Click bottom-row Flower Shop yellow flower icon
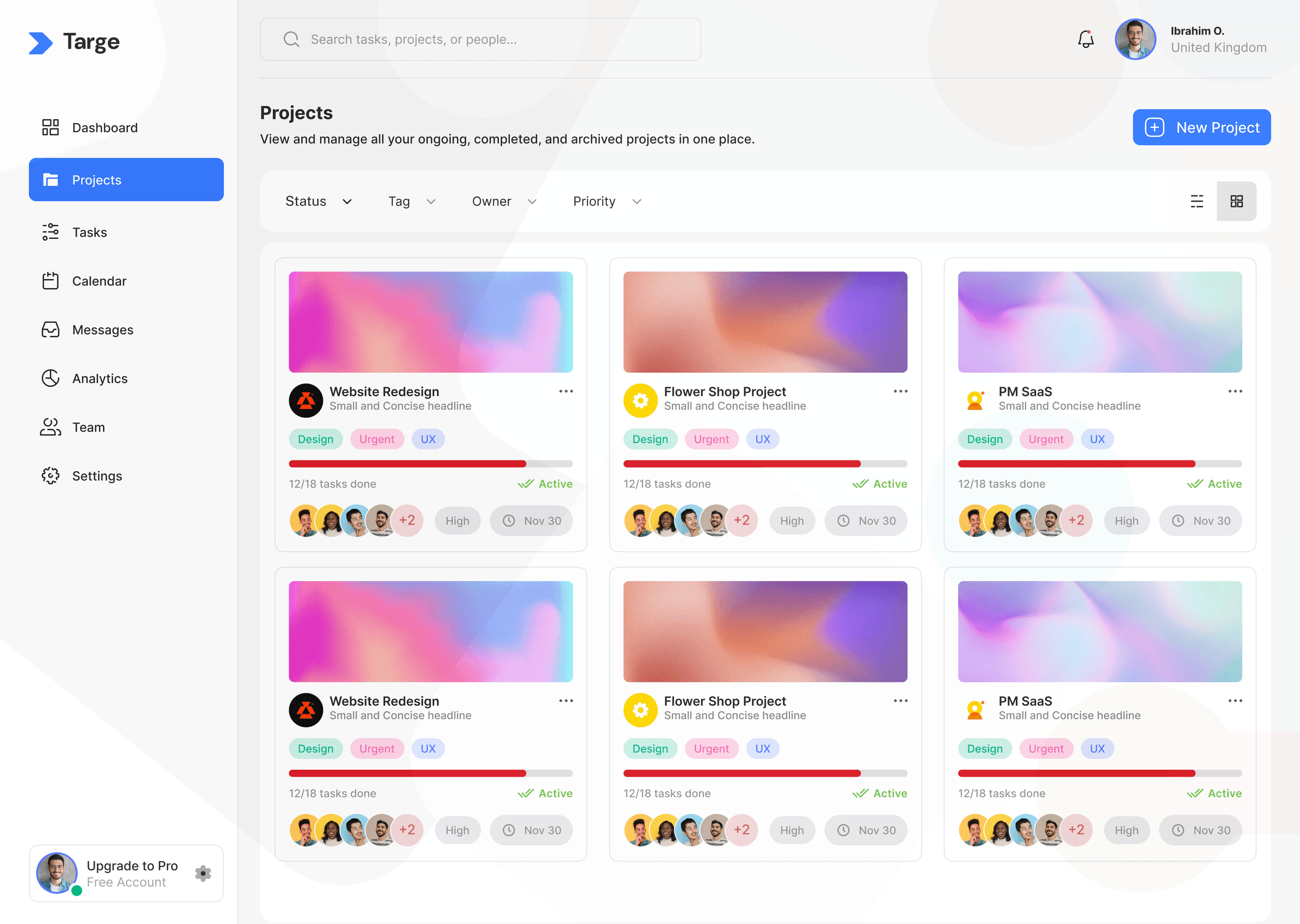Viewport: 1300px width, 924px height. click(x=641, y=710)
